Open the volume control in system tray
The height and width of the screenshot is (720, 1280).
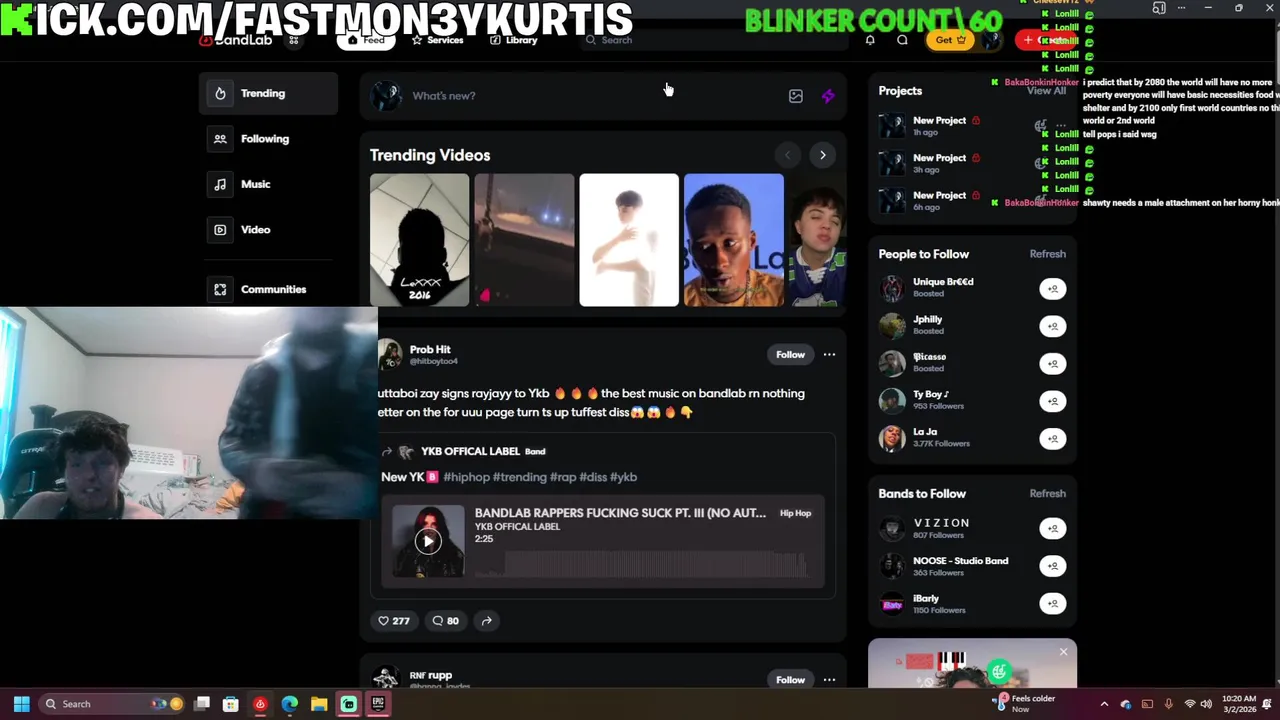1206,704
